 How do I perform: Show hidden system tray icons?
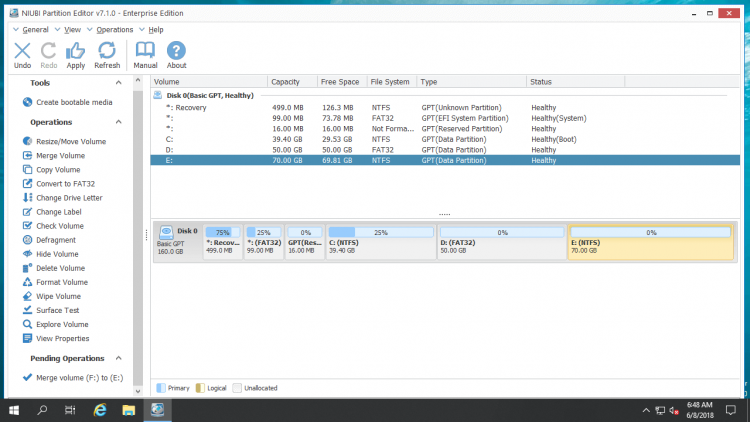pyautogui.click(x=646, y=410)
